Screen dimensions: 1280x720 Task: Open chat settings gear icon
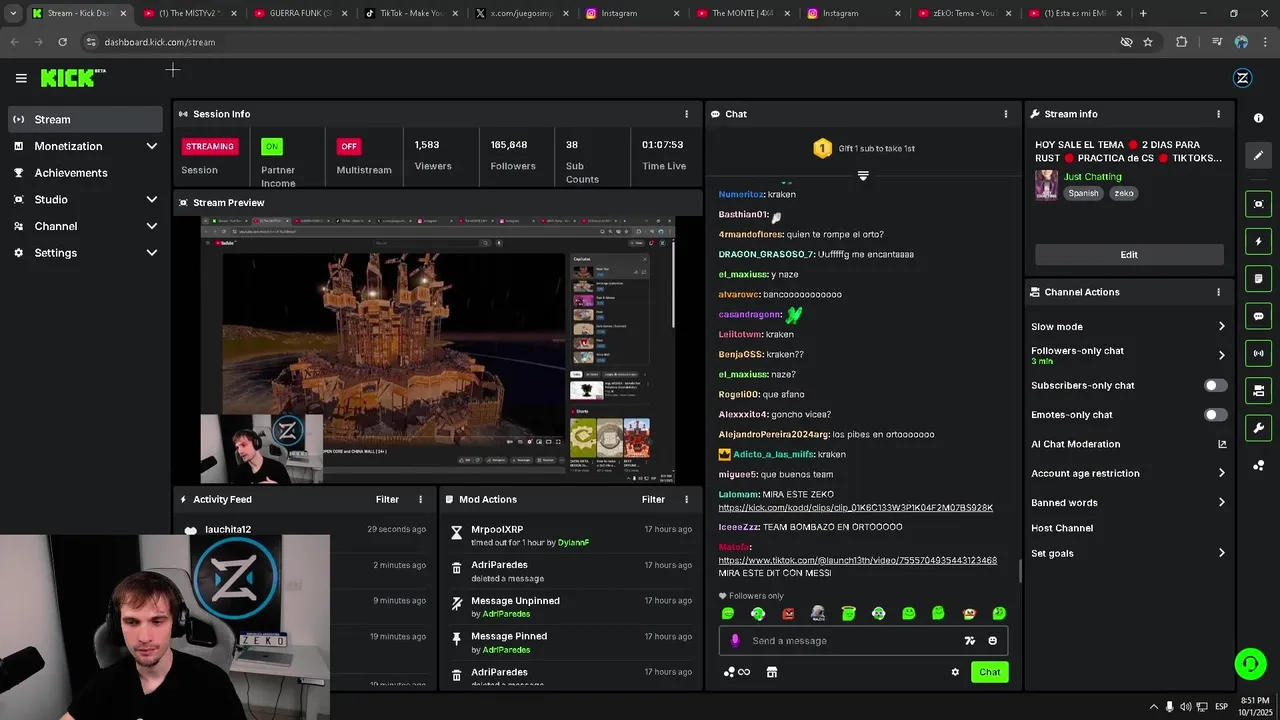(955, 672)
